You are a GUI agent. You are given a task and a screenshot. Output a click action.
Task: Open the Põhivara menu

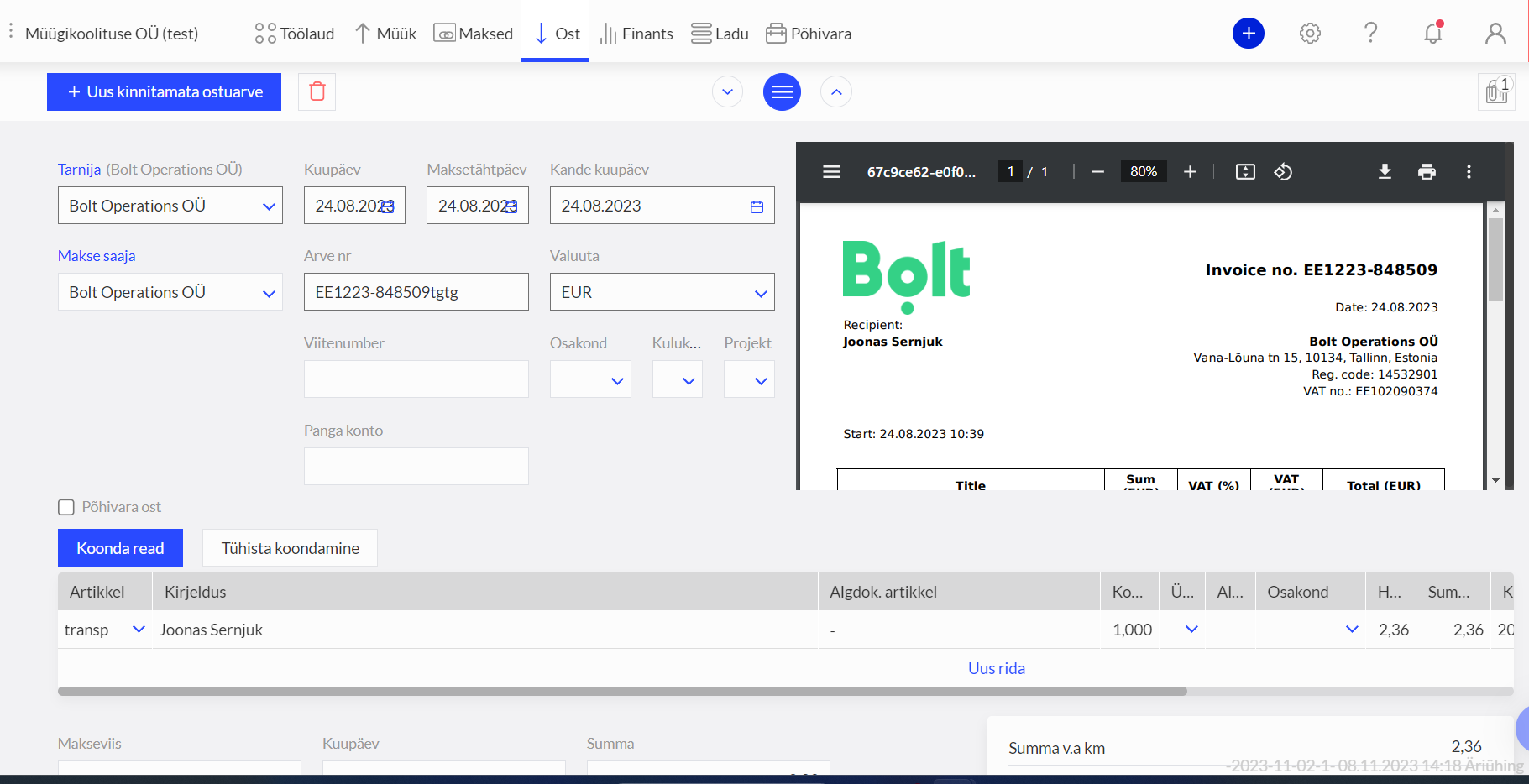click(x=809, y=34)
